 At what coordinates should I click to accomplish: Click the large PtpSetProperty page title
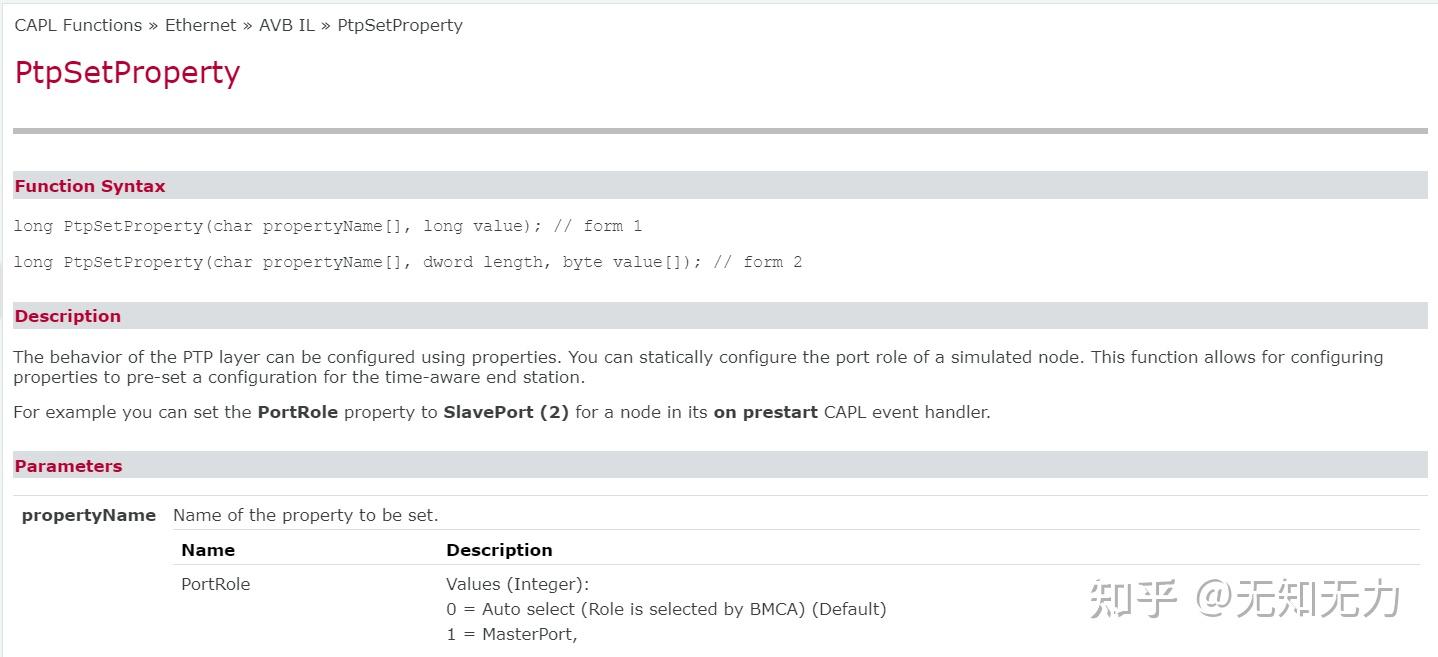point(127,72)
